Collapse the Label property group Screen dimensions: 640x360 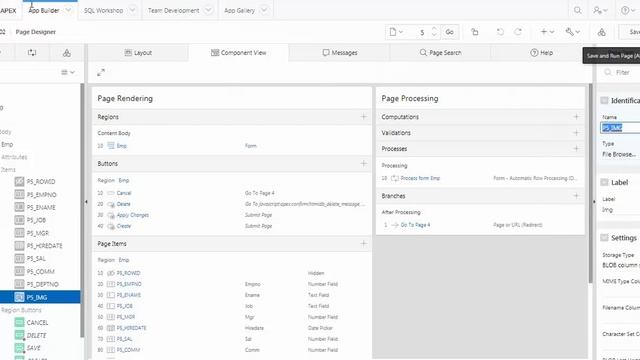tap(604, 182)
